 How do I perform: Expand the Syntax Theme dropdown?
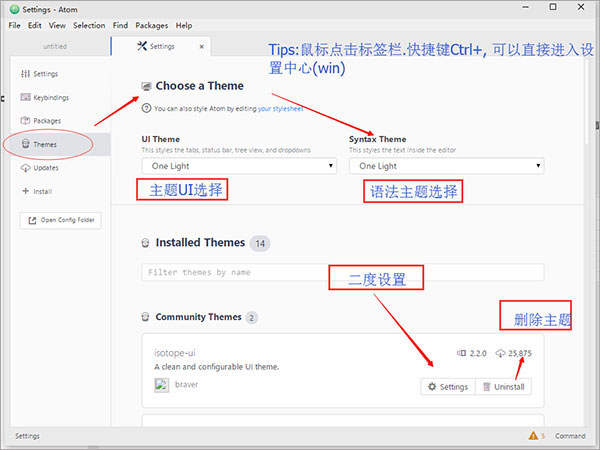(x=445, y=166)
